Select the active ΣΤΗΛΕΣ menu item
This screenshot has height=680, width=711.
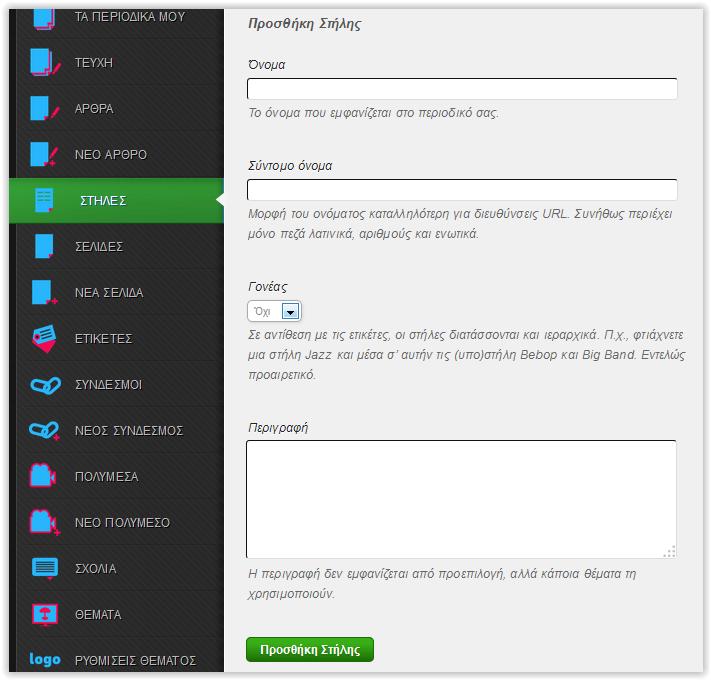tap(103, 201)
